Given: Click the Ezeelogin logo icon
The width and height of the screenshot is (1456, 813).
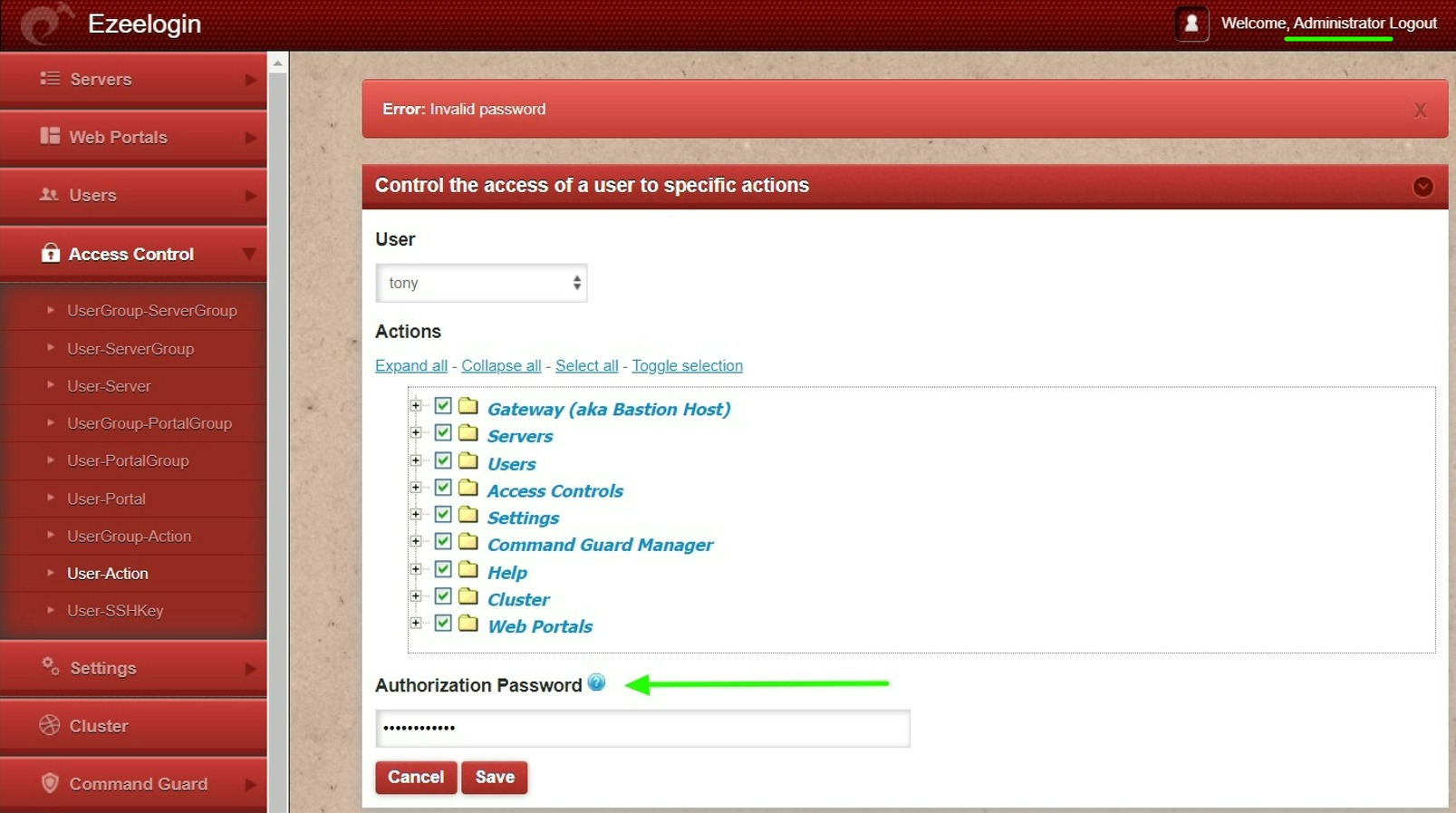Looking at the screenshot, I should pyautogui.click(x=45, y=24).
